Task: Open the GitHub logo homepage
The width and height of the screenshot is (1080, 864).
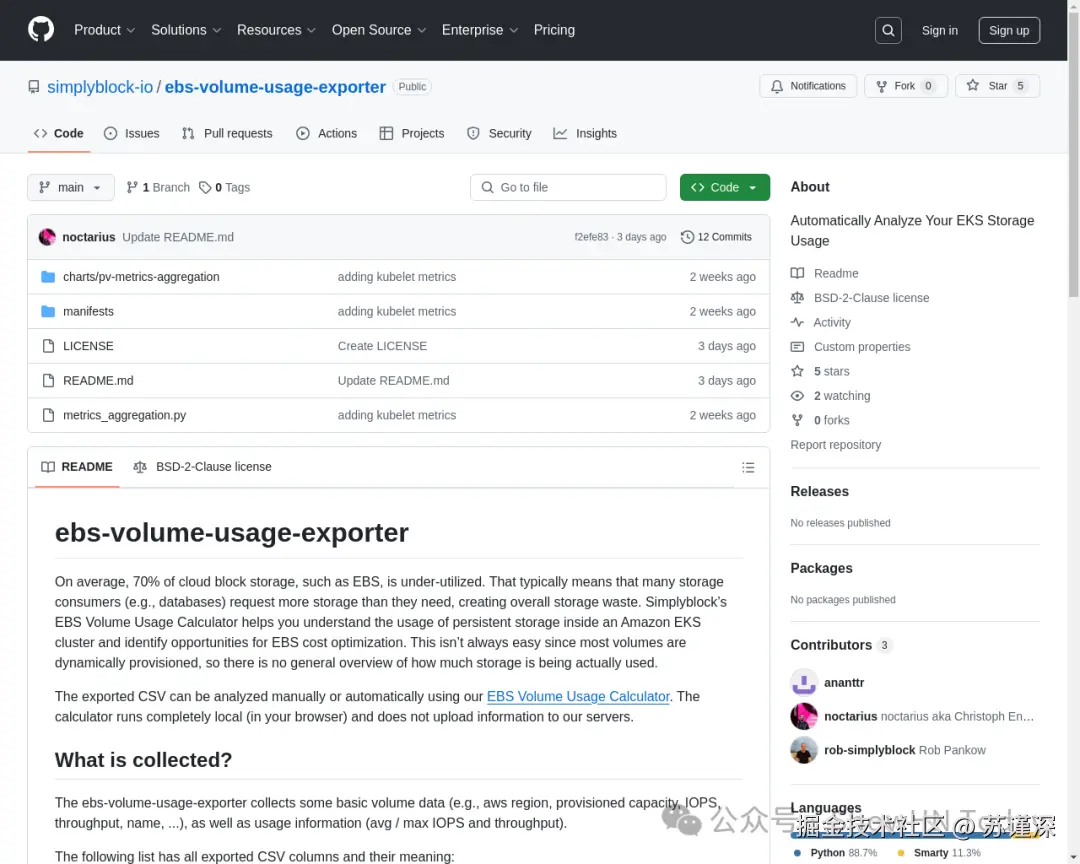Action: 41,30
